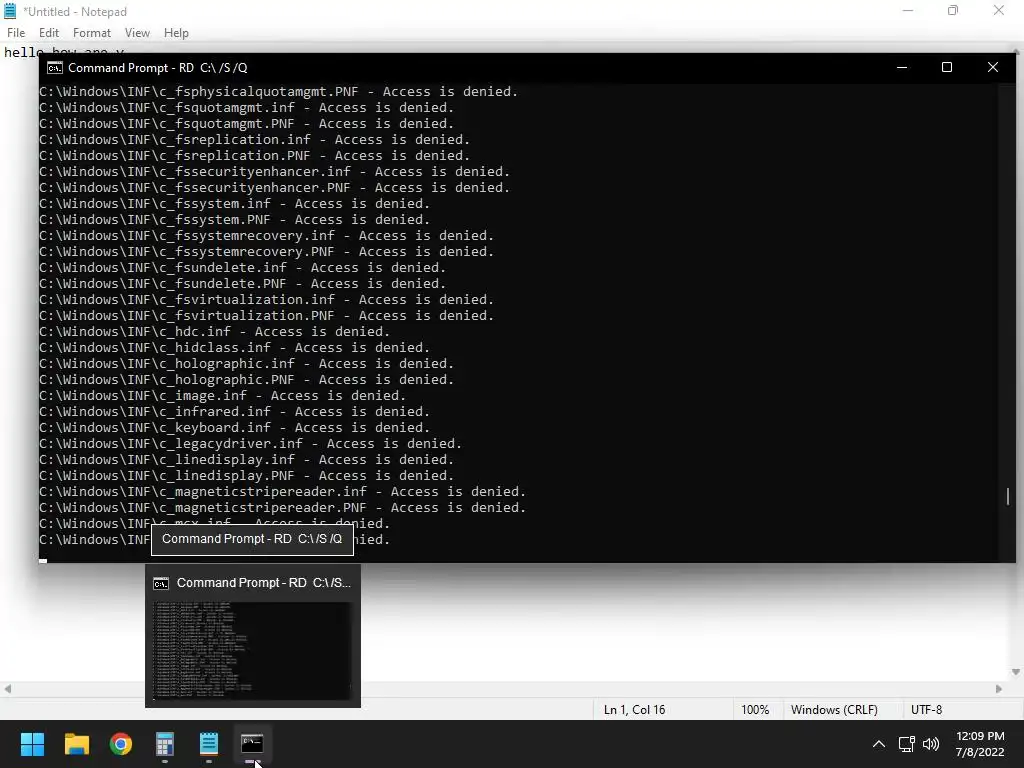Click the Command Prompt title bar icon
1024x768 pixels.
coord(55,68)
